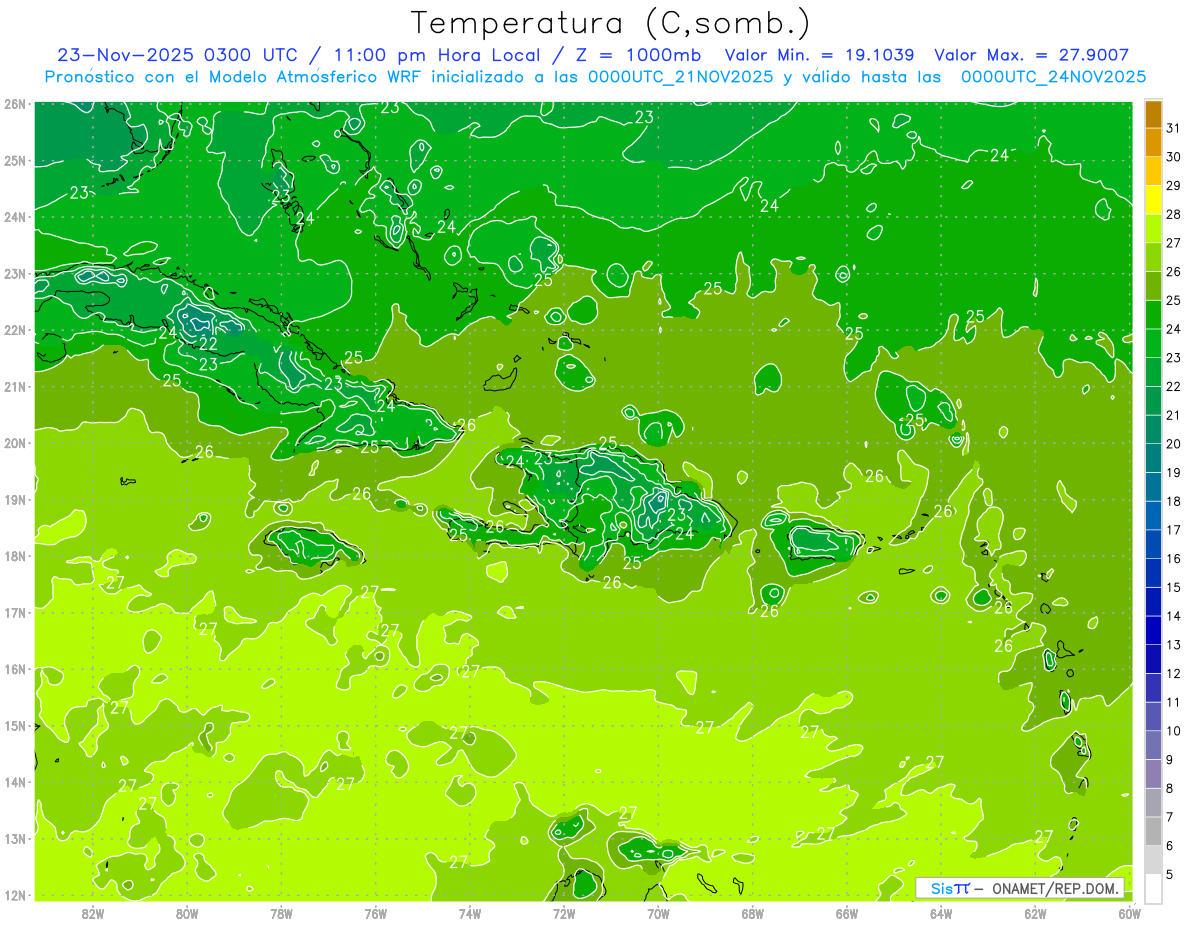The height and width of the screenshot is (927, 1200).
Task: Pick the white swatch below legend label 5
Action: pos(1153,888)
